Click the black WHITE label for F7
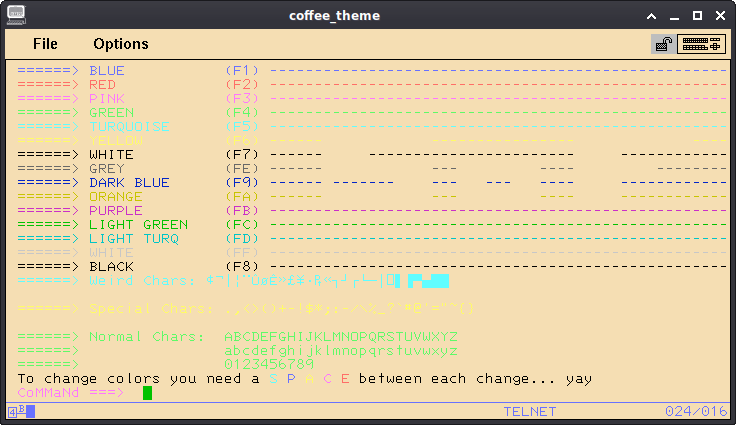The image size is (736, 425). tap(112, 155)
